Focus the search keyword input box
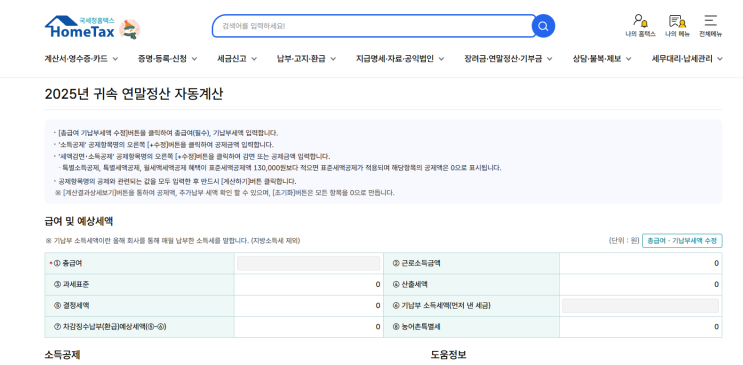 coord(373,26)
